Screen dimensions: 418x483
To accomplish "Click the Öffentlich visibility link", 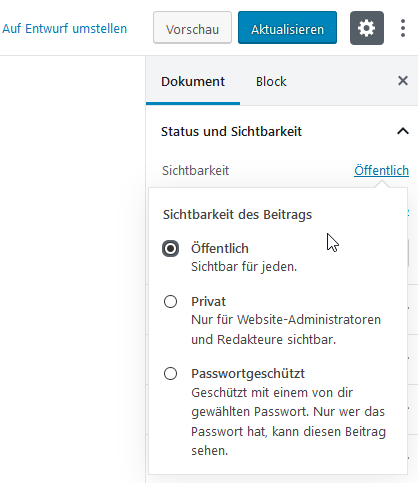I will coord(381,170).
